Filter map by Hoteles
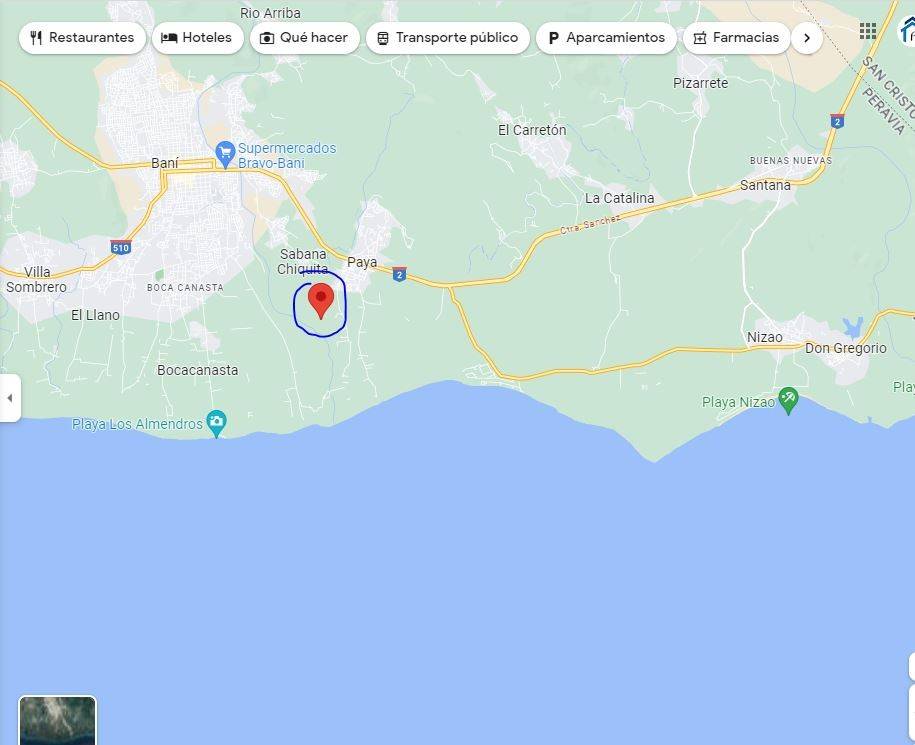The height and width of the screenshot is (745, 915). point(197,38)
